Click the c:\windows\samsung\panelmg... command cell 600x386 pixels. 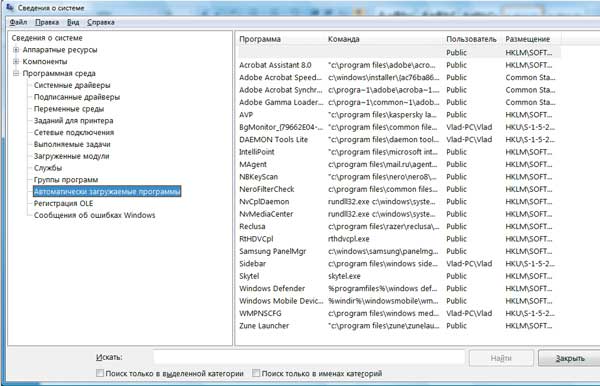coord(383,251)
